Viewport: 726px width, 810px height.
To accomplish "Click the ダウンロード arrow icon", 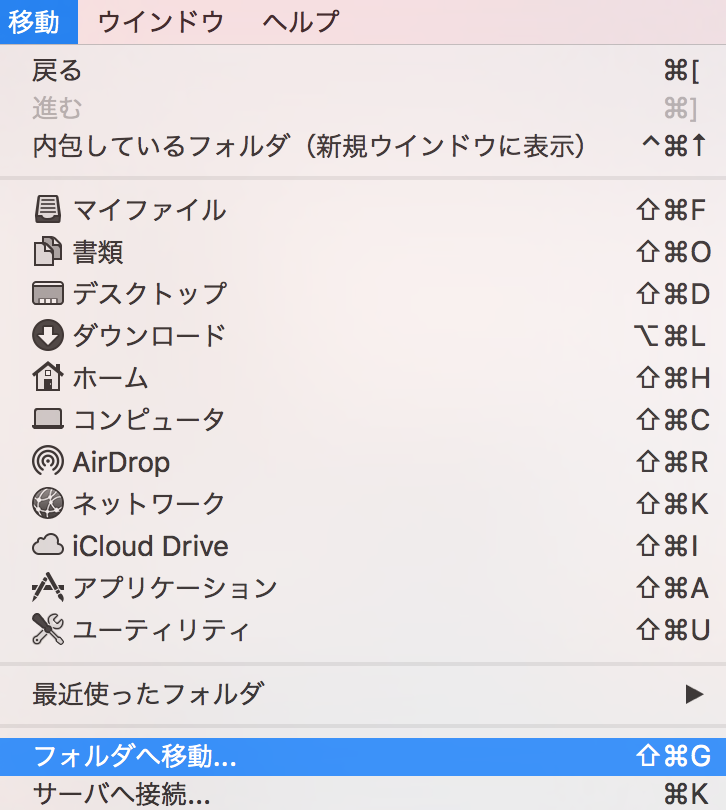I will coord(47,336).
